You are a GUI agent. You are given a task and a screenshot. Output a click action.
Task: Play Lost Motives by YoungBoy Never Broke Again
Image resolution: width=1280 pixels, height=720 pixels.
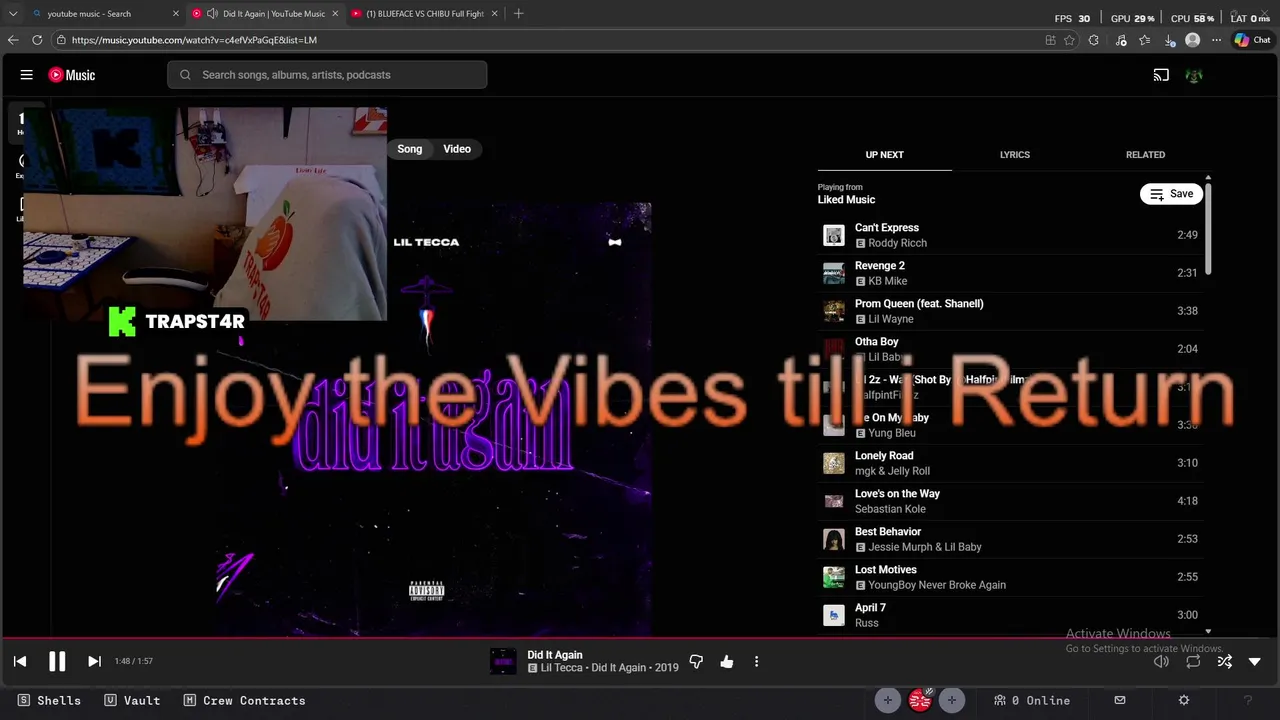tap(1010, 577)
